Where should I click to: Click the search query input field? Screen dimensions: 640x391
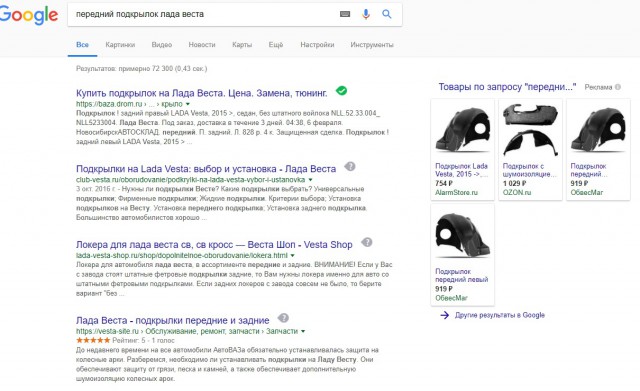pyautogui.click(x=204, y=14)
